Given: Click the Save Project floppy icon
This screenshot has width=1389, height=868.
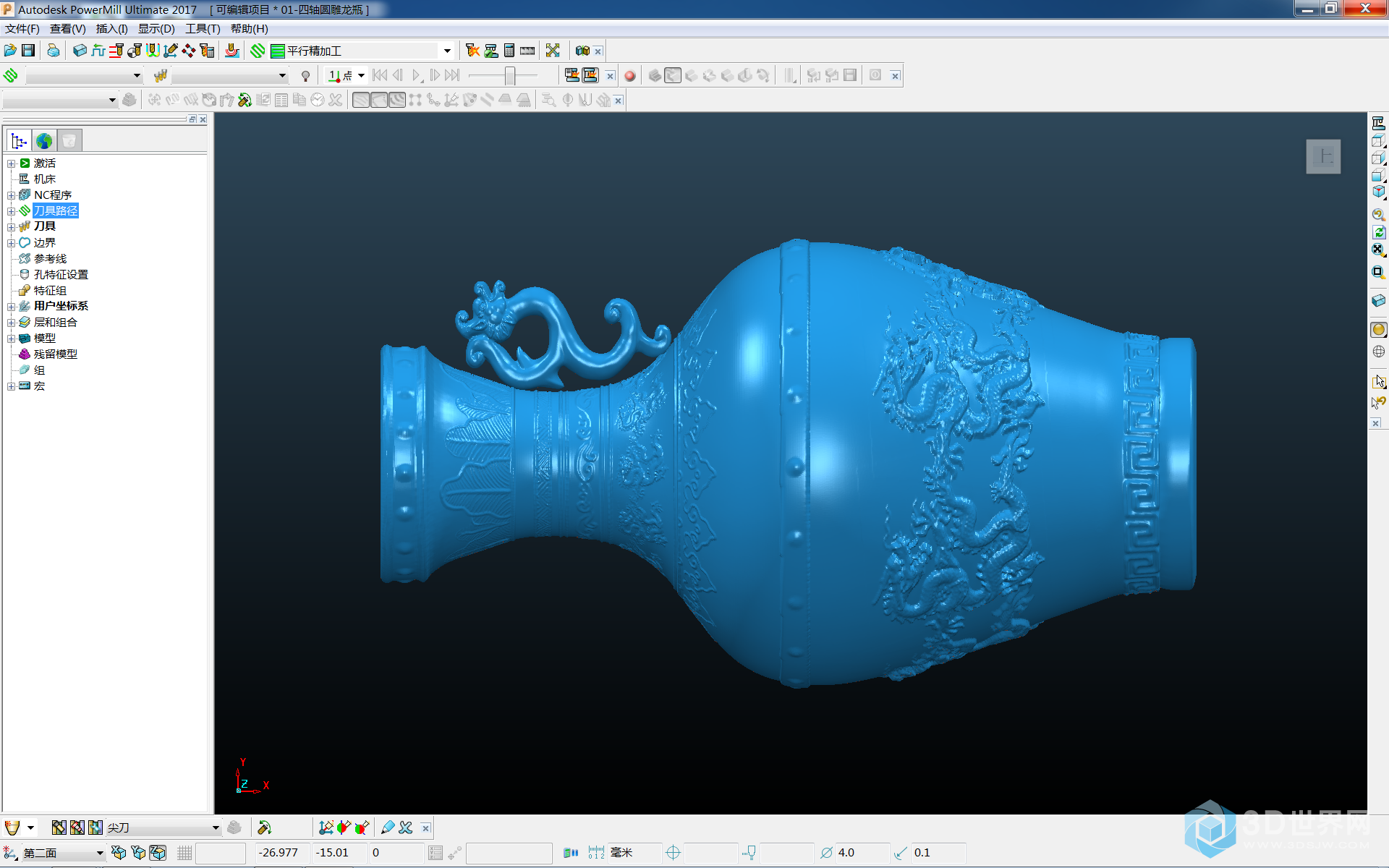Looking at the screenshot, I should (28, 51).
